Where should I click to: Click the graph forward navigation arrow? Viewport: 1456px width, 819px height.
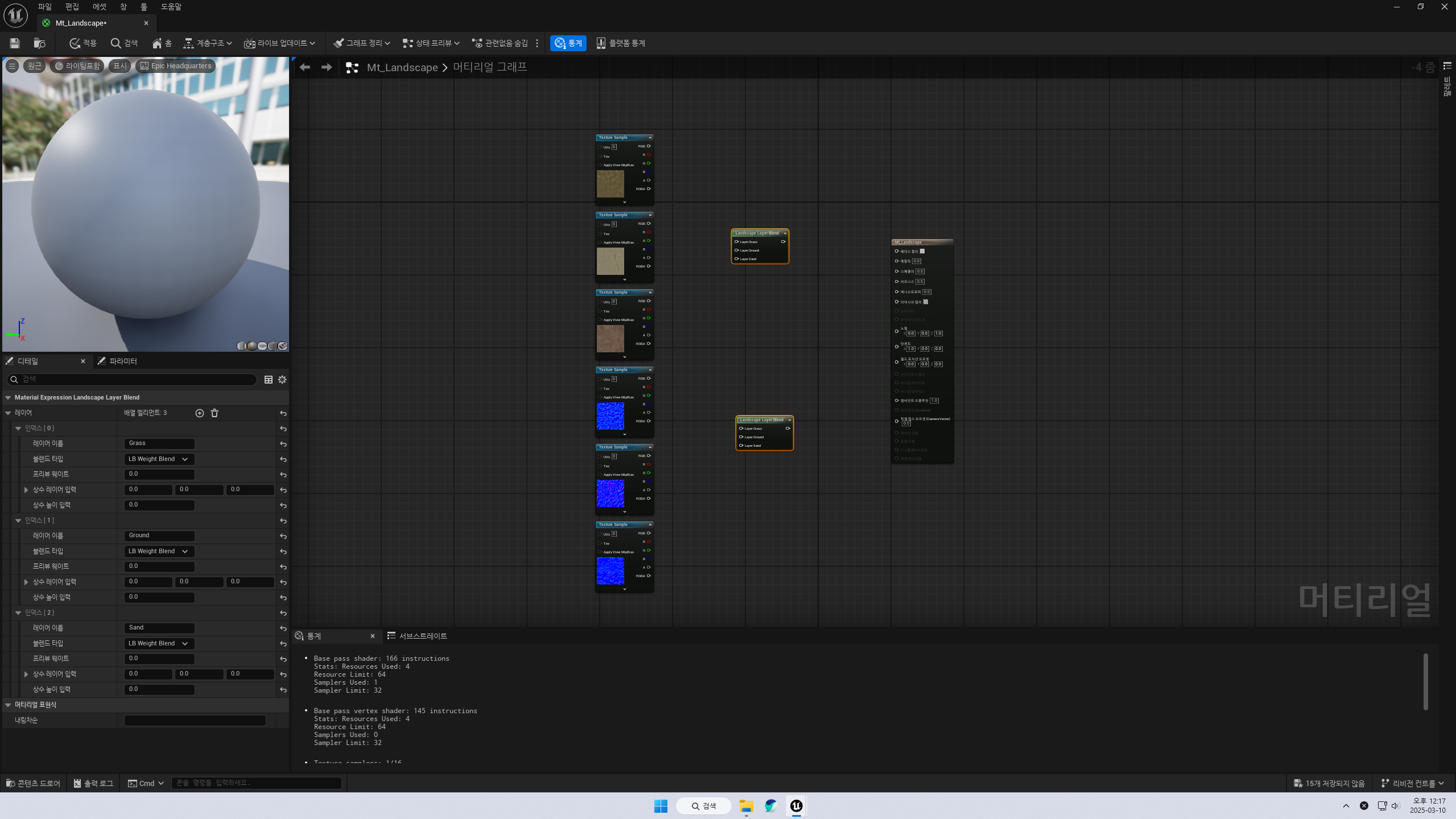pos(327,67)
